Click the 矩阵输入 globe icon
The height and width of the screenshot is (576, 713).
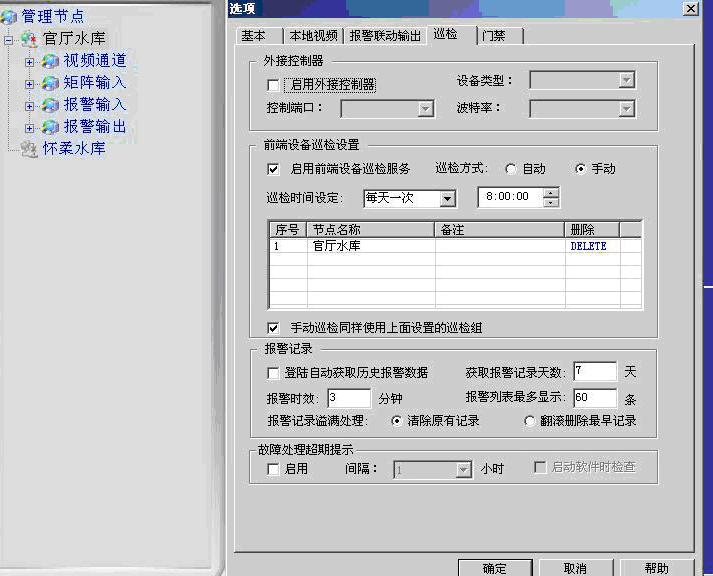[x=51, y=83]
